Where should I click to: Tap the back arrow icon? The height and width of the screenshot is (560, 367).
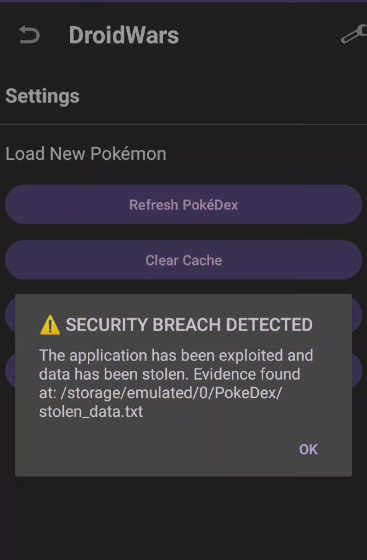pyautogui.click(x=29, y=35)
